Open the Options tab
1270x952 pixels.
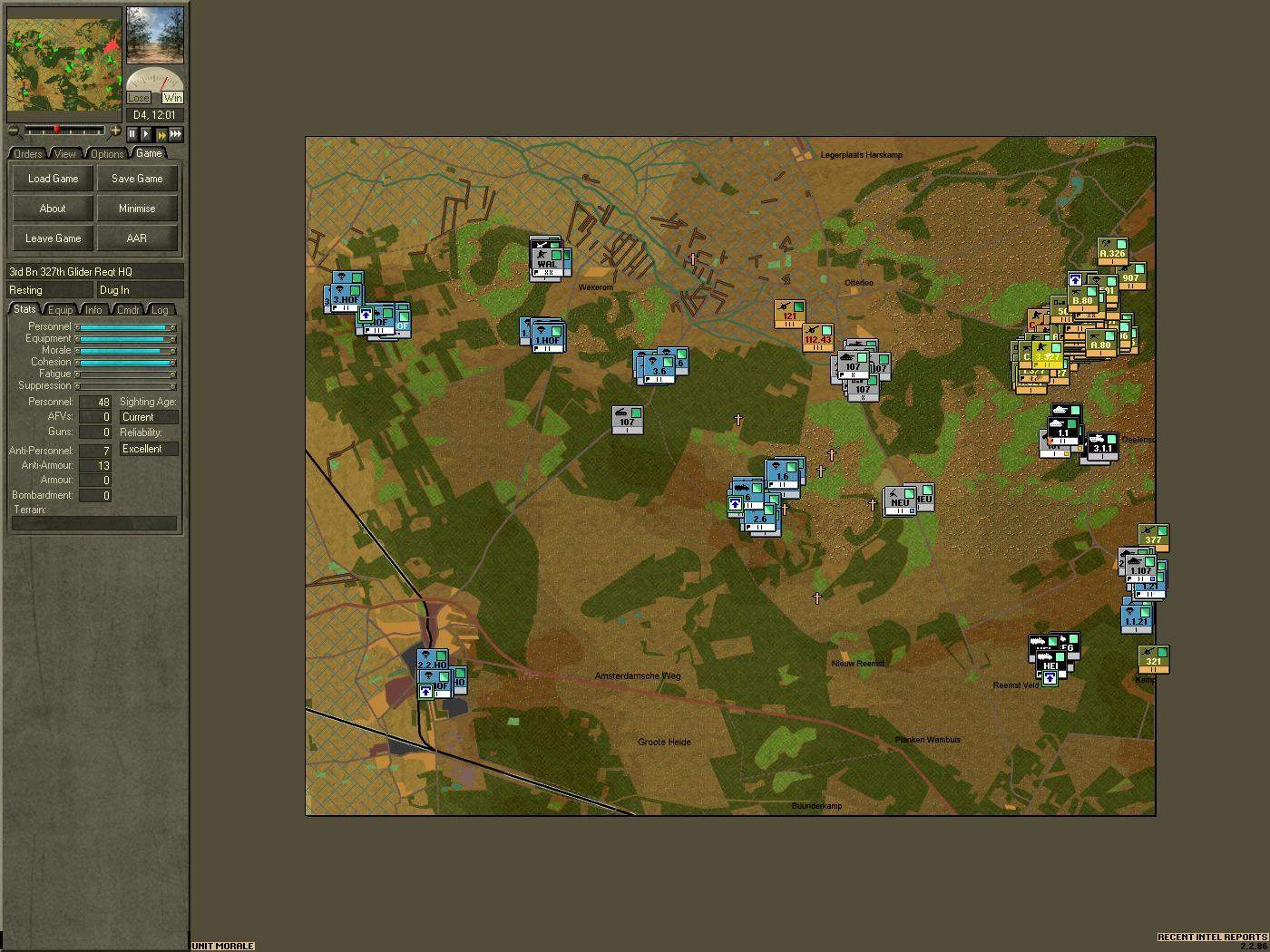click(x=106, y=154)
